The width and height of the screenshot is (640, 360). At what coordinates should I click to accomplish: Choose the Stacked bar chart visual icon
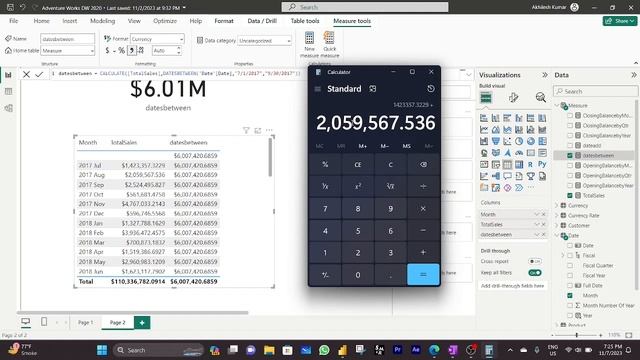484,118
